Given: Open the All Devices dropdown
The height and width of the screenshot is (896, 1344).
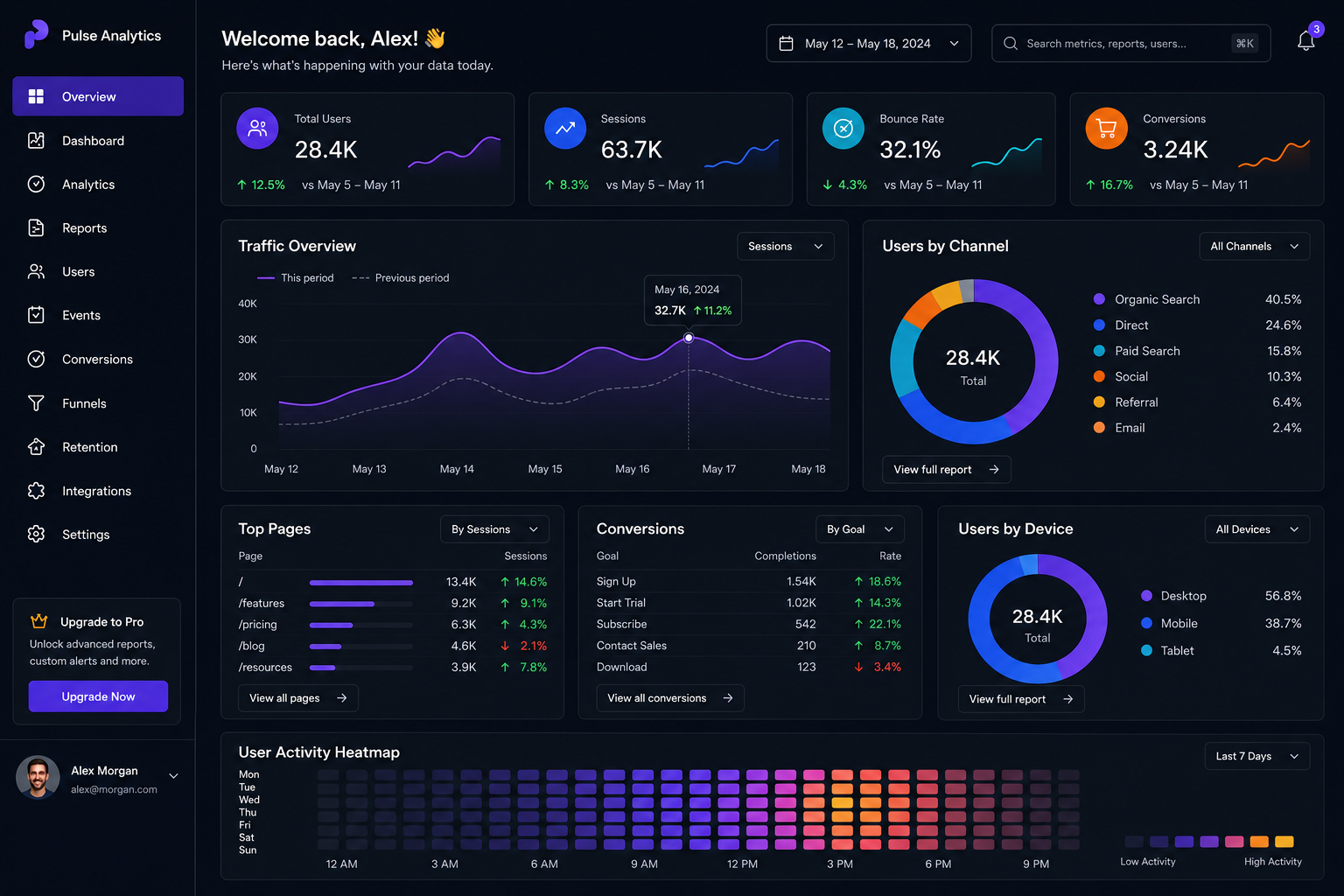Looking at the screenshot, I should [1256, 529].
